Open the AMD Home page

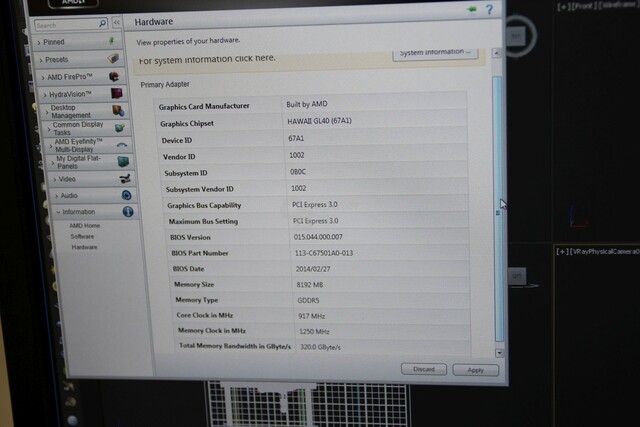point(84,225)
